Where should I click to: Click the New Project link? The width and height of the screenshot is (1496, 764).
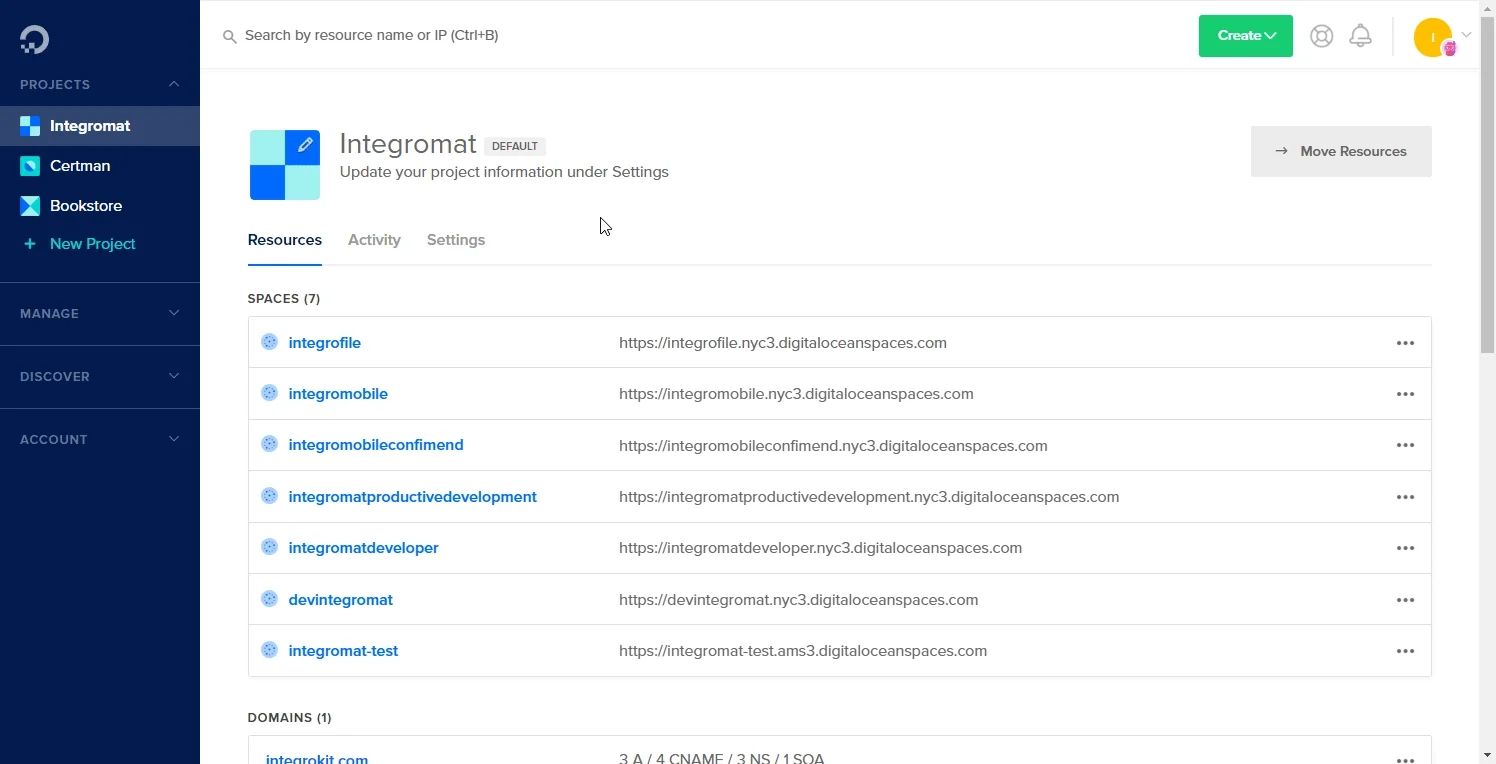click(93, 244)
